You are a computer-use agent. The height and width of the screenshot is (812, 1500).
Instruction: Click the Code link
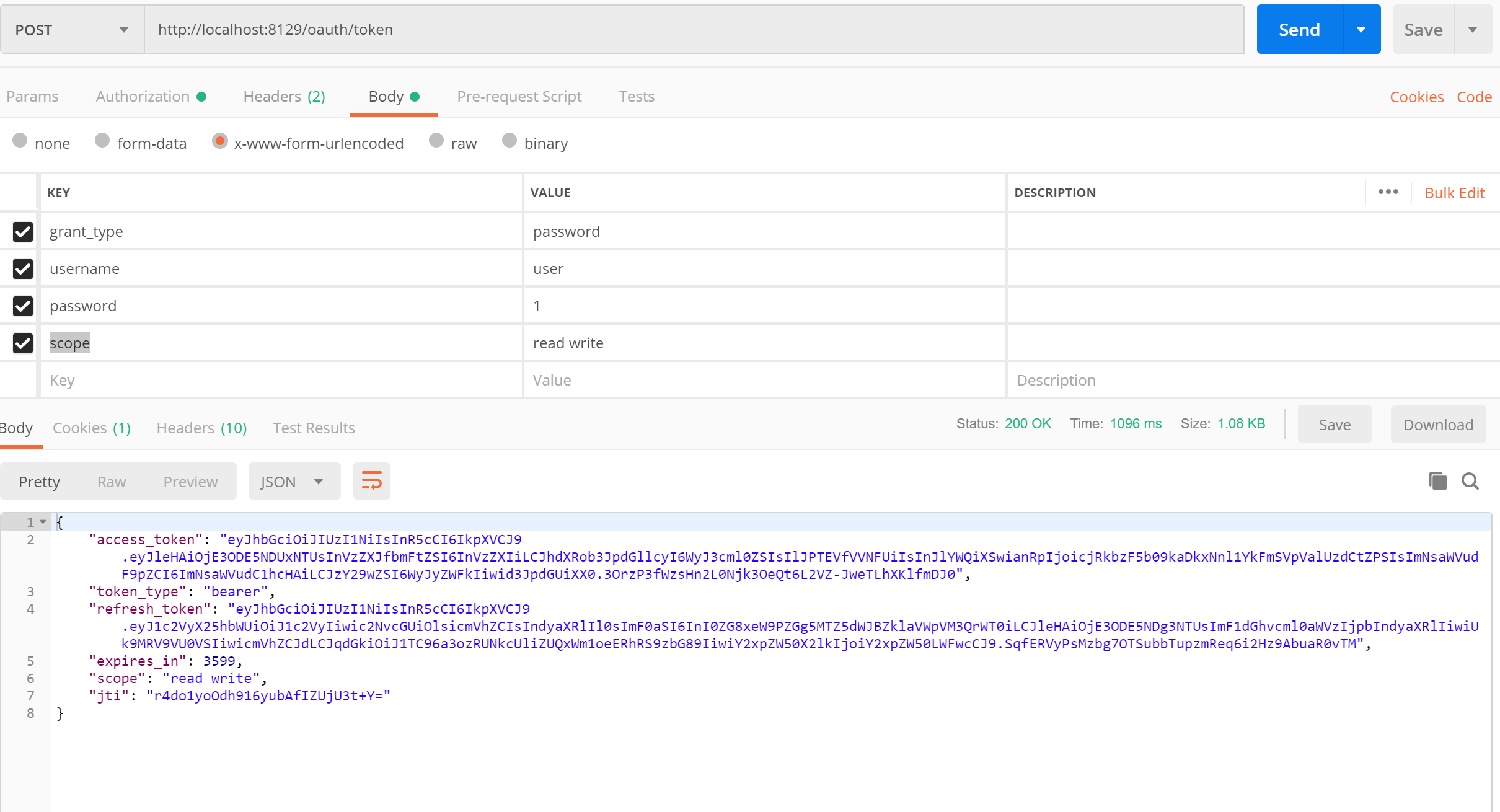(1474, 97)
